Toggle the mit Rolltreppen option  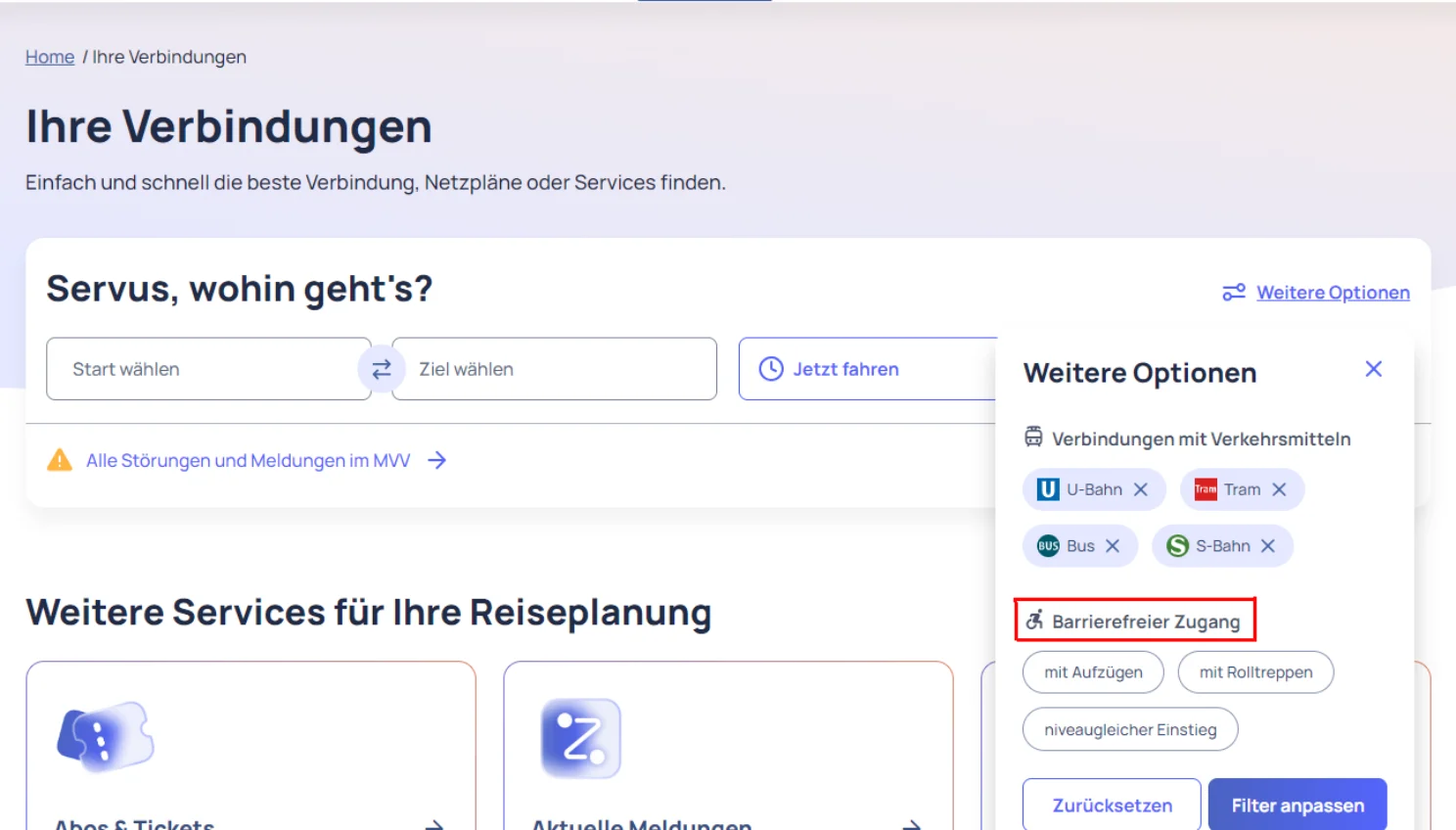pos(1256,672)
